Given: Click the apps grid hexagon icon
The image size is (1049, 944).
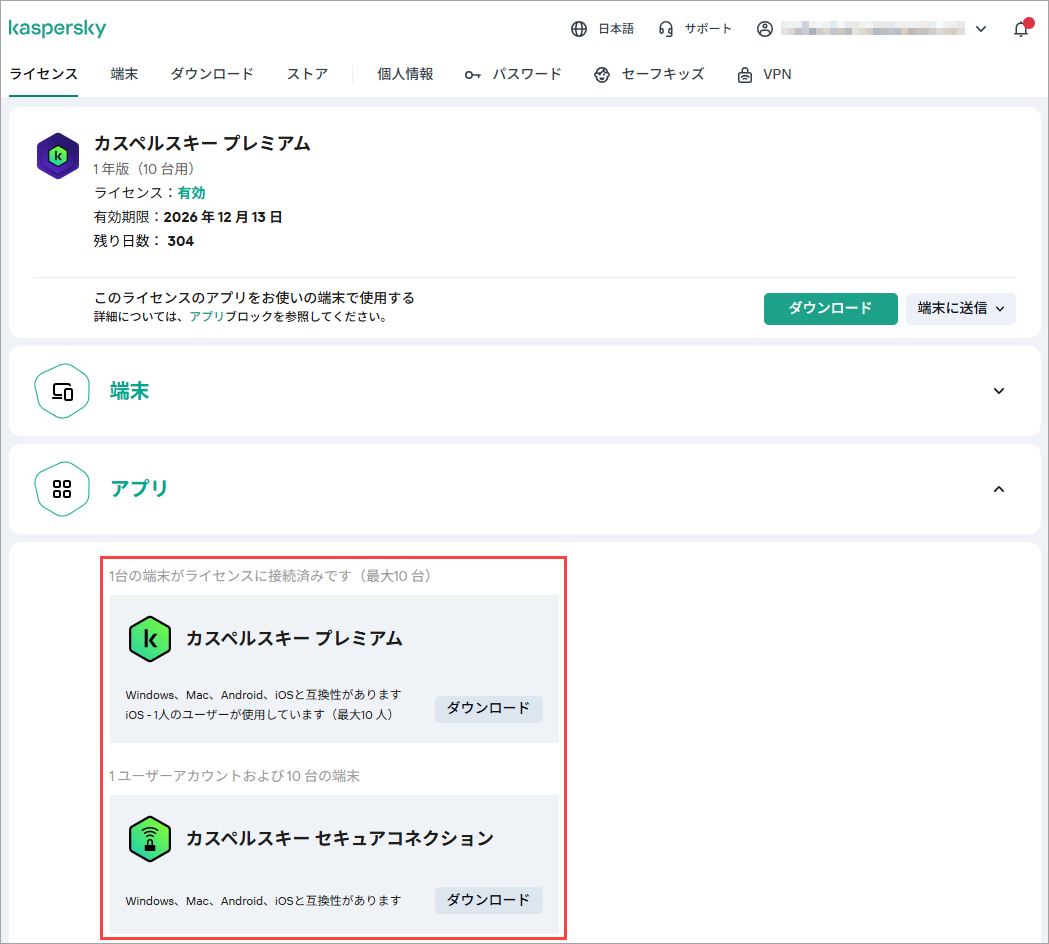Looking at the screenshot, I should coord(62,489).
